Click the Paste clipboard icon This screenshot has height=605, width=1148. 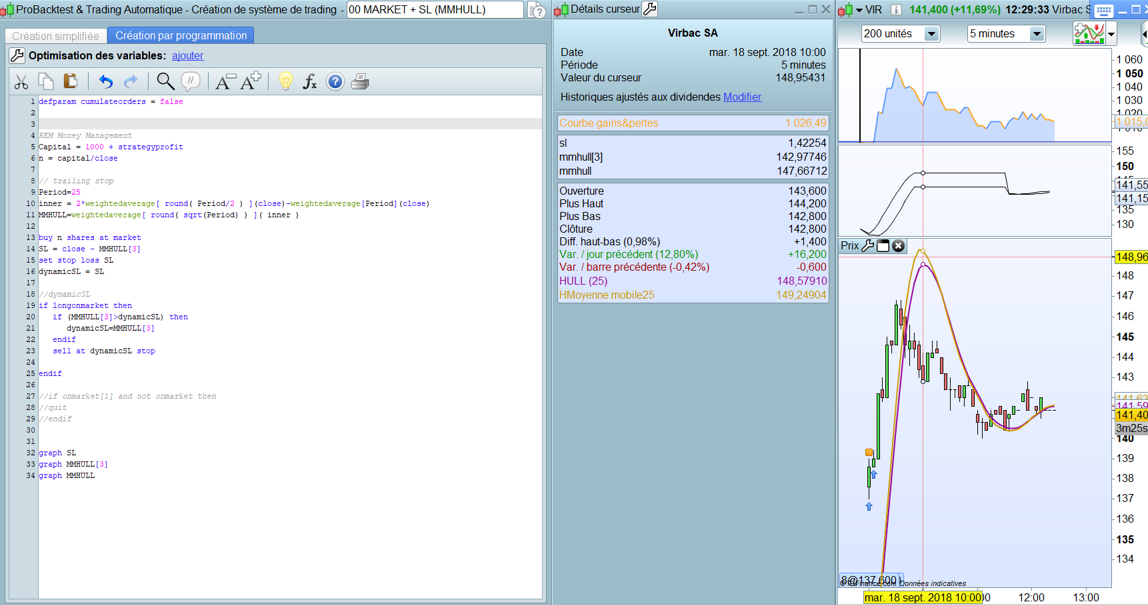70,82
